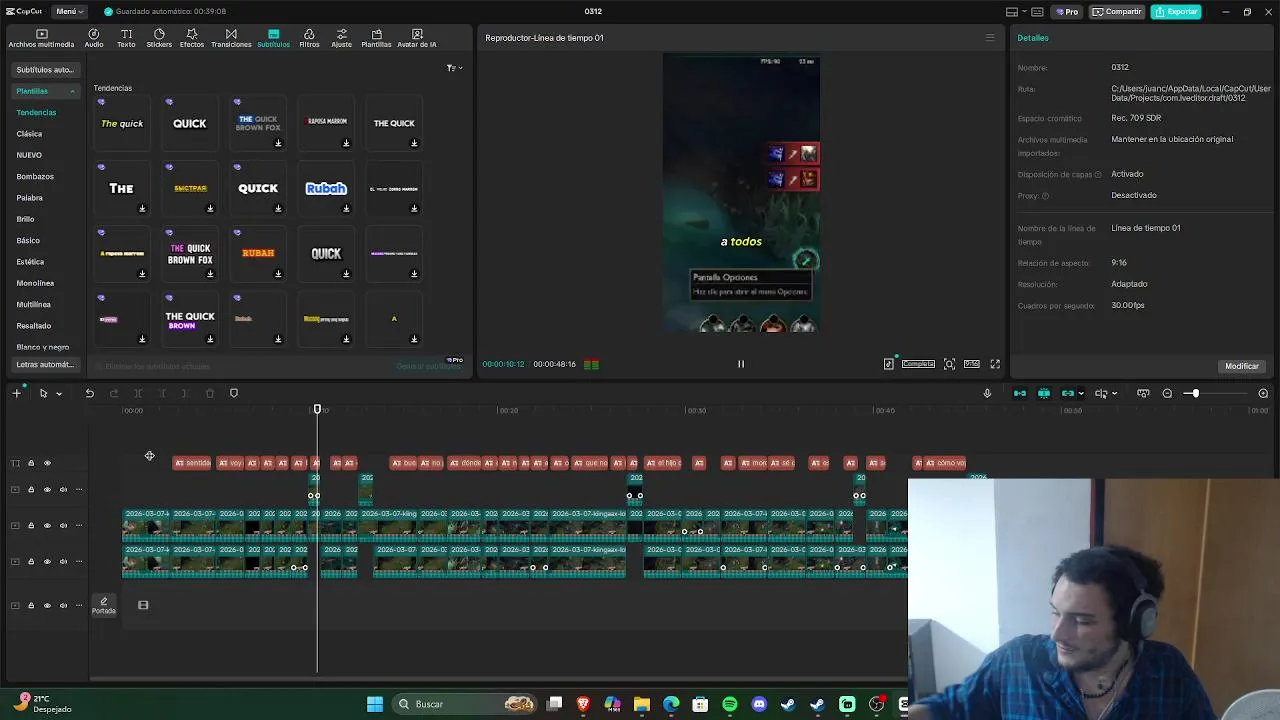This screenshot has height=720, width=1280.
Task: Click the Ajuste icon
Action: click(x=342, y=38)
